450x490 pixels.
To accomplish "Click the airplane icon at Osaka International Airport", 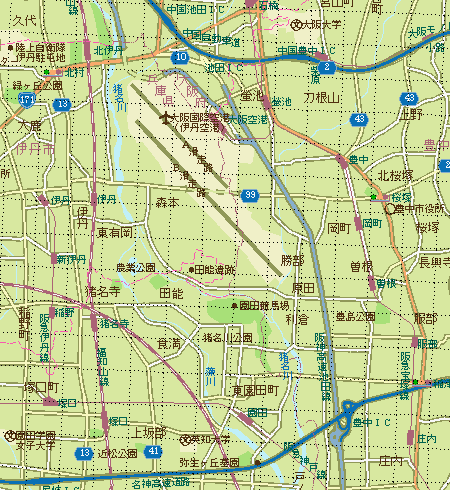I will tap(165, 118).
